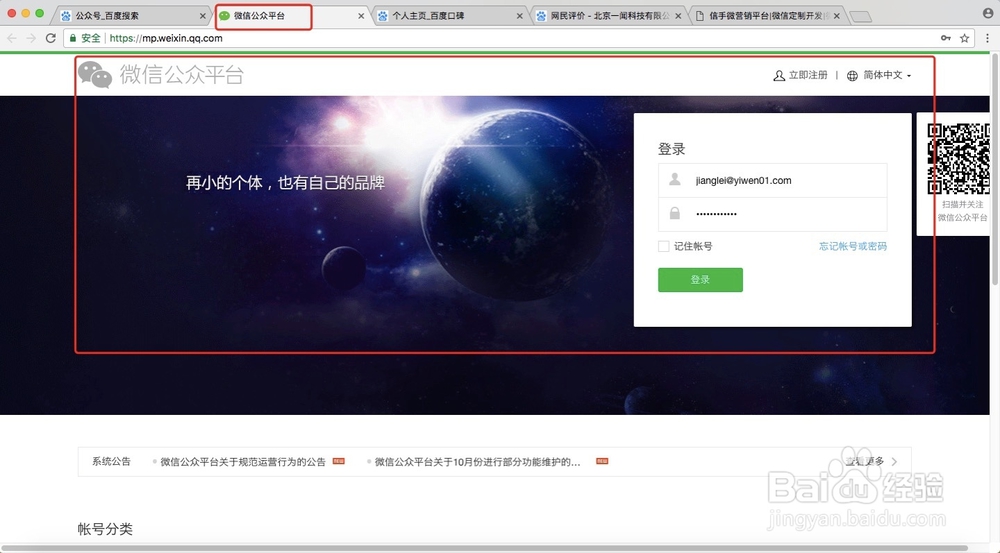Select the 微信公众平台 browser tab
Screen dimensions: 1000x553
290,16
